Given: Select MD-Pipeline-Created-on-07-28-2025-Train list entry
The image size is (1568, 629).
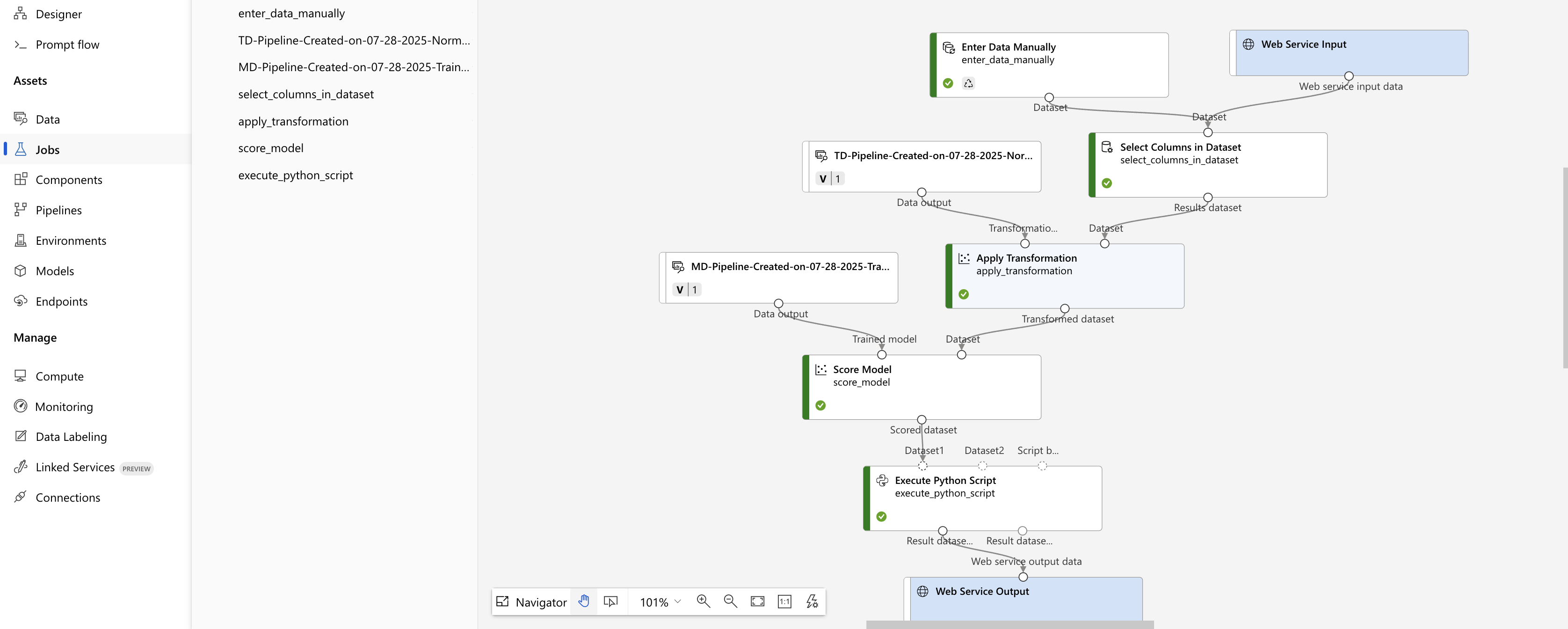Looking at the screenshot, I should point(354,67).
